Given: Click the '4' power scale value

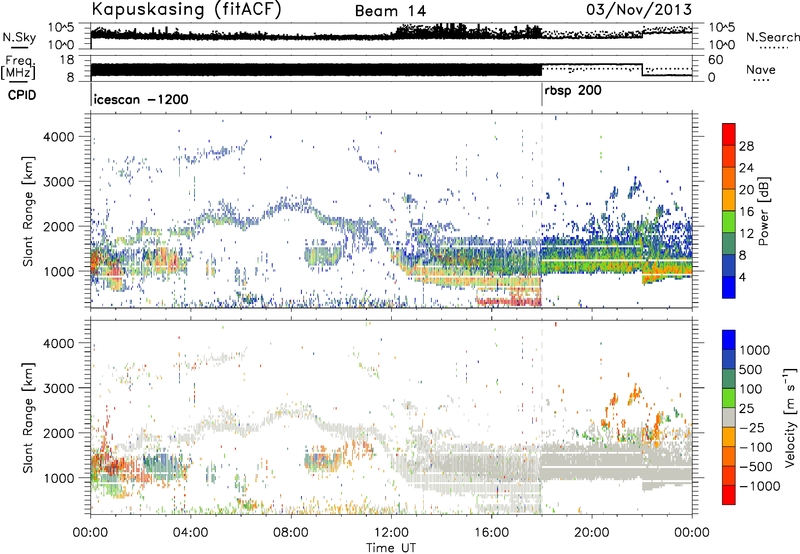Looking at the screenshot, I should pyautogui.click(x=742, y=277).
